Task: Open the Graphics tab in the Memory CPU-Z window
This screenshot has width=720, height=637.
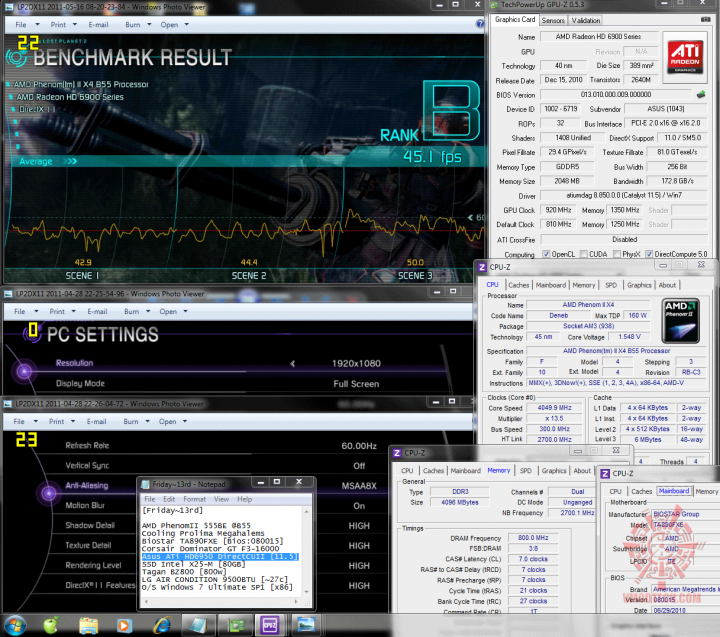Action: click(x=553, y=471)
